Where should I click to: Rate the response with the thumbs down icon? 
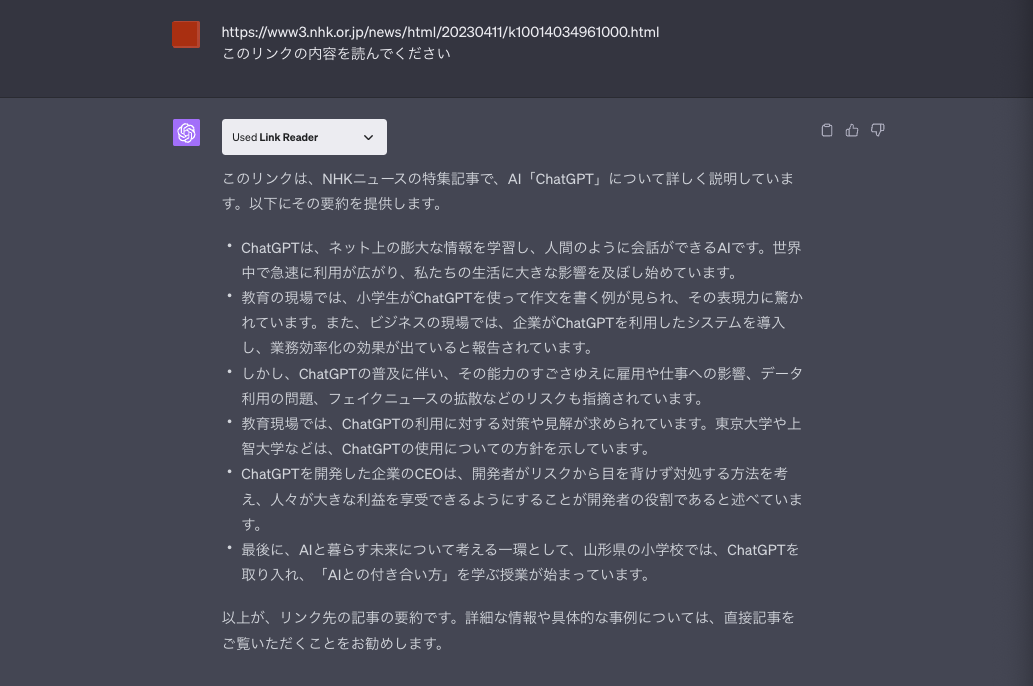click(x=877, y=130)
